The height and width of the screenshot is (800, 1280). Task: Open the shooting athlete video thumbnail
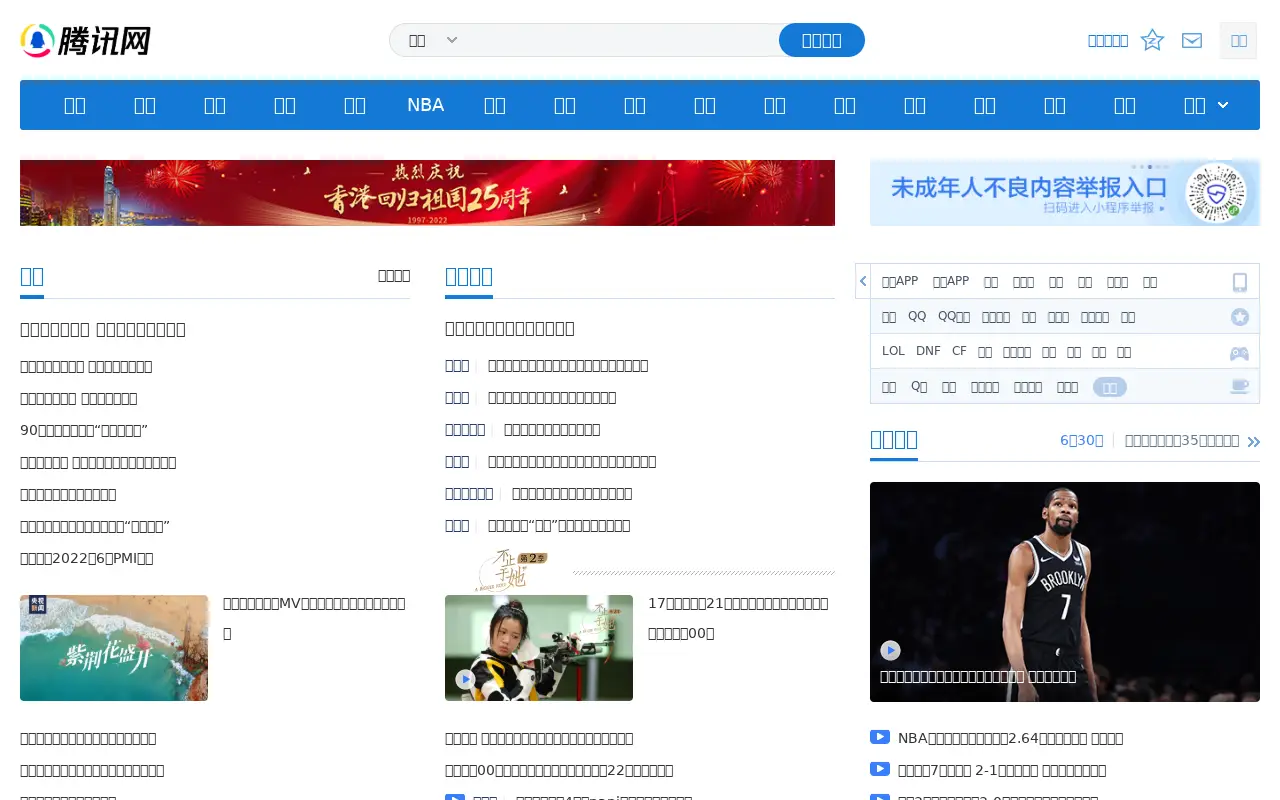[x=539, y=648]
